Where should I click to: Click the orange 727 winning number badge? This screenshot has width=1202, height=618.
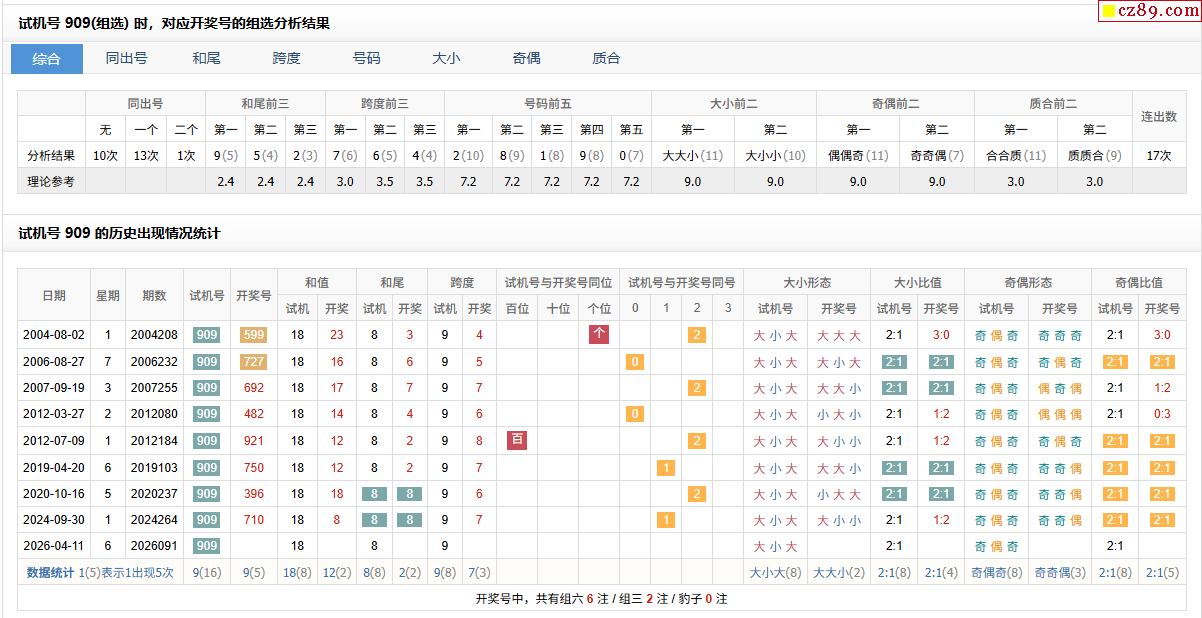tap(254, 362)
